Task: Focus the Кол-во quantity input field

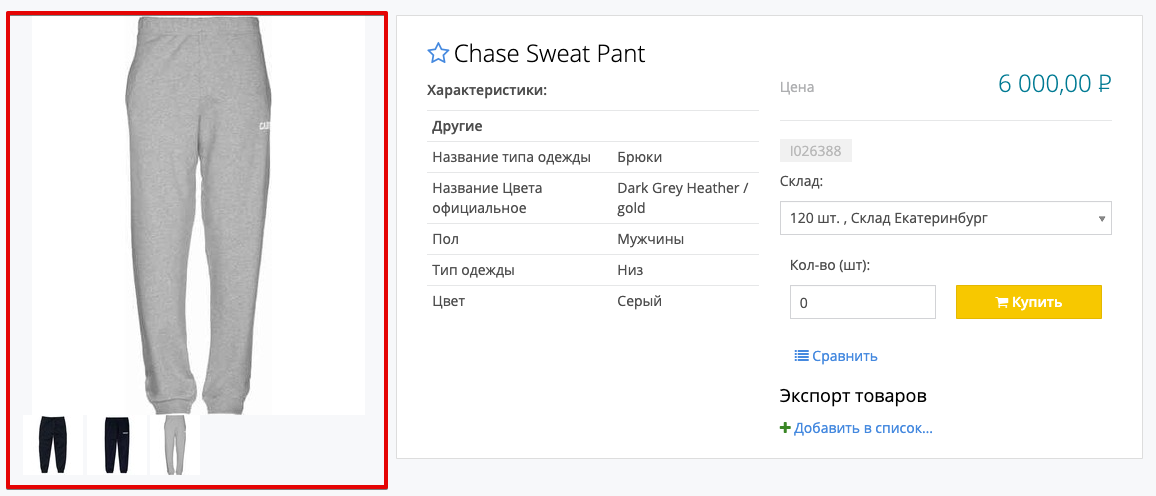Action: tap(862, 302)
